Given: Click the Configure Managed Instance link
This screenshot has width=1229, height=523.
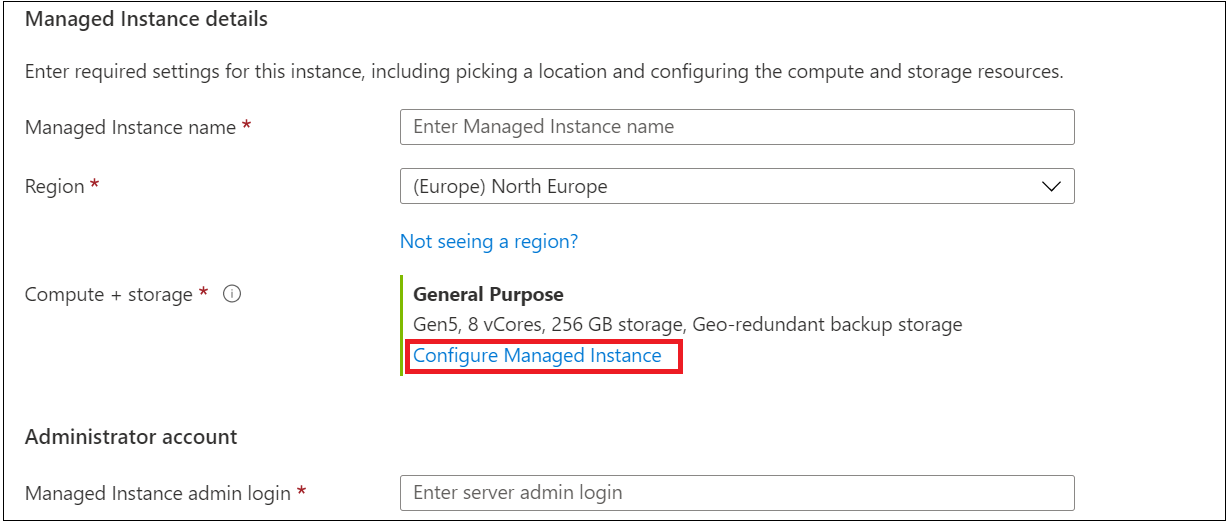Looking at the screenshot, I should [537, 355].
